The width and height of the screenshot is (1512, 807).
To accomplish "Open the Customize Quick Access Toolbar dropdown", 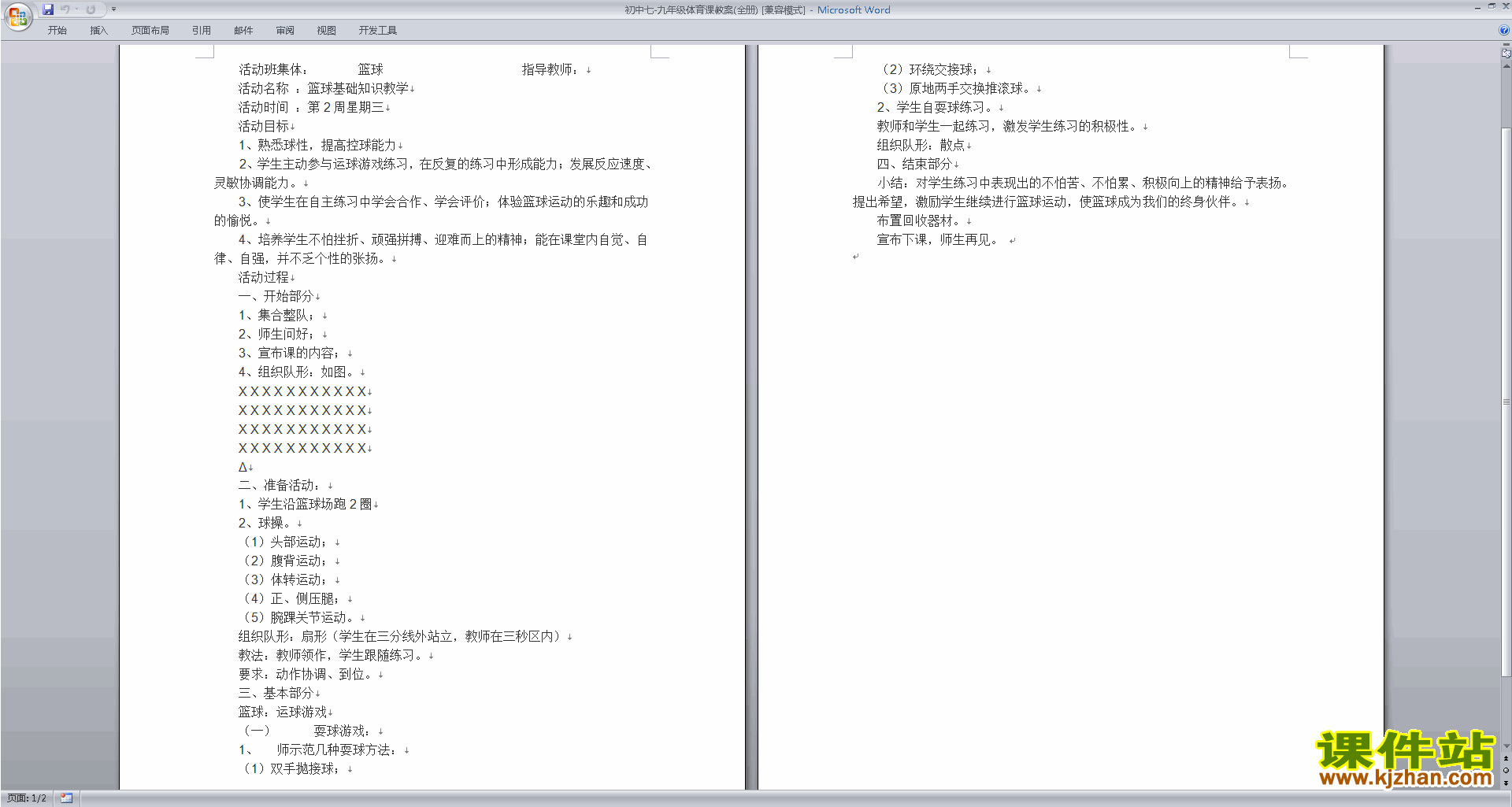I will pyautogui.click(x=113, y=9).
